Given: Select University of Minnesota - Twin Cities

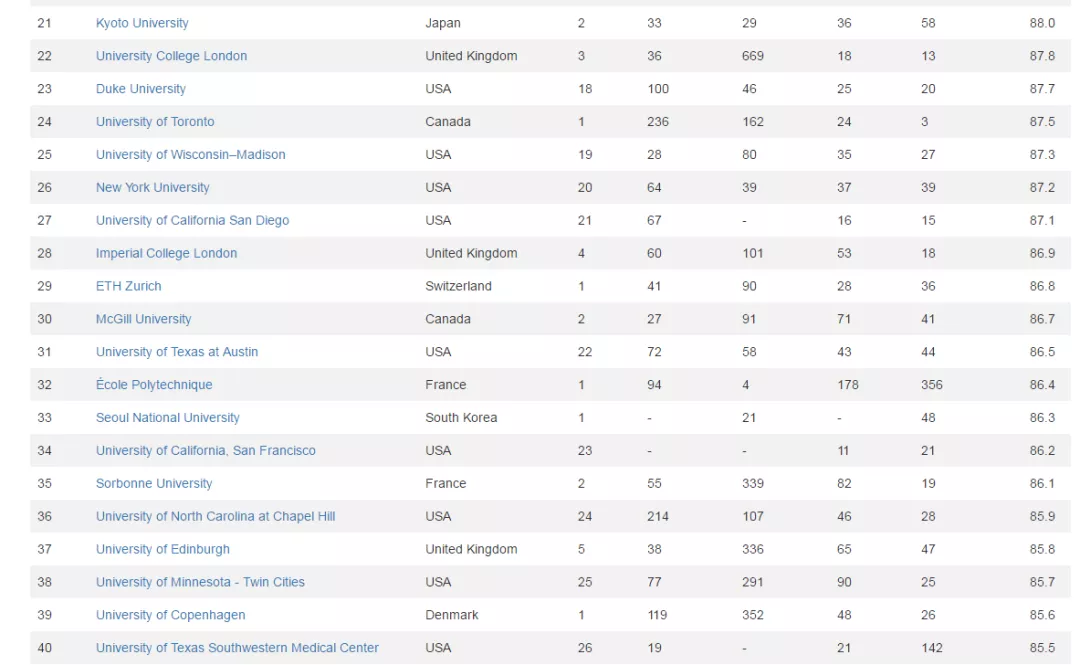Looking at the screenshot, I should coord(200,582).
